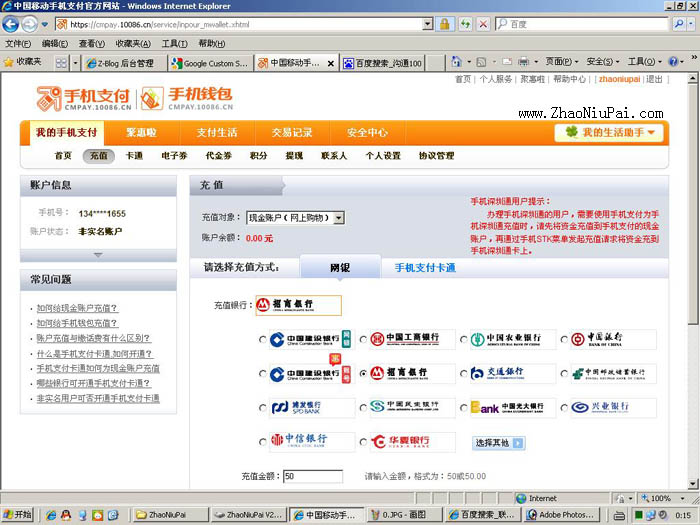Open the 安全(S) toolbar dropdown
The image size is (700, 525).
pyautogui.click(x=603, y=62)
